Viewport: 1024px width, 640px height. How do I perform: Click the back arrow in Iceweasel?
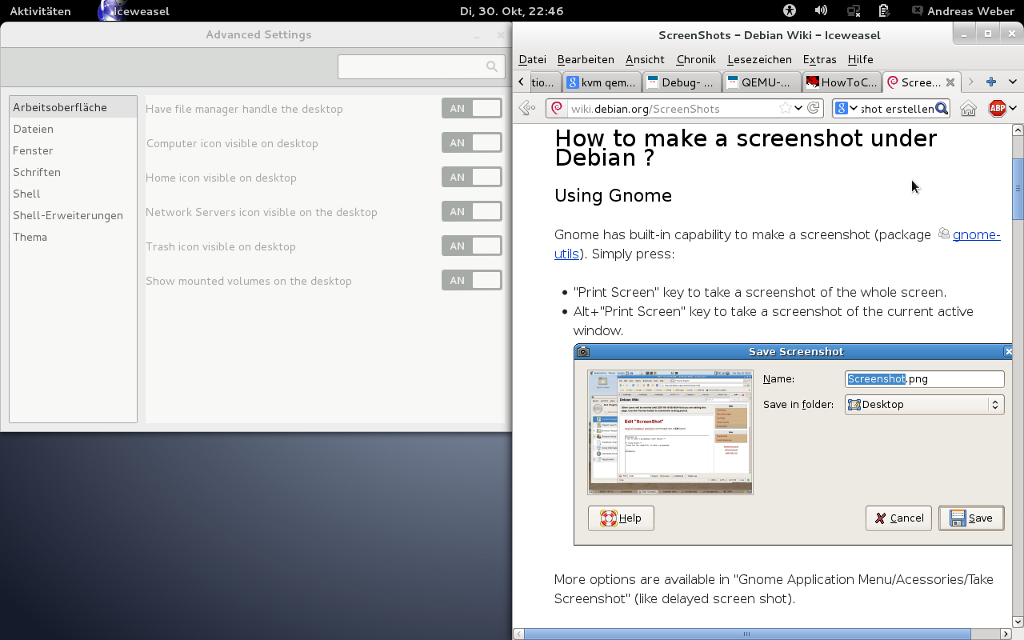[527, 108]
